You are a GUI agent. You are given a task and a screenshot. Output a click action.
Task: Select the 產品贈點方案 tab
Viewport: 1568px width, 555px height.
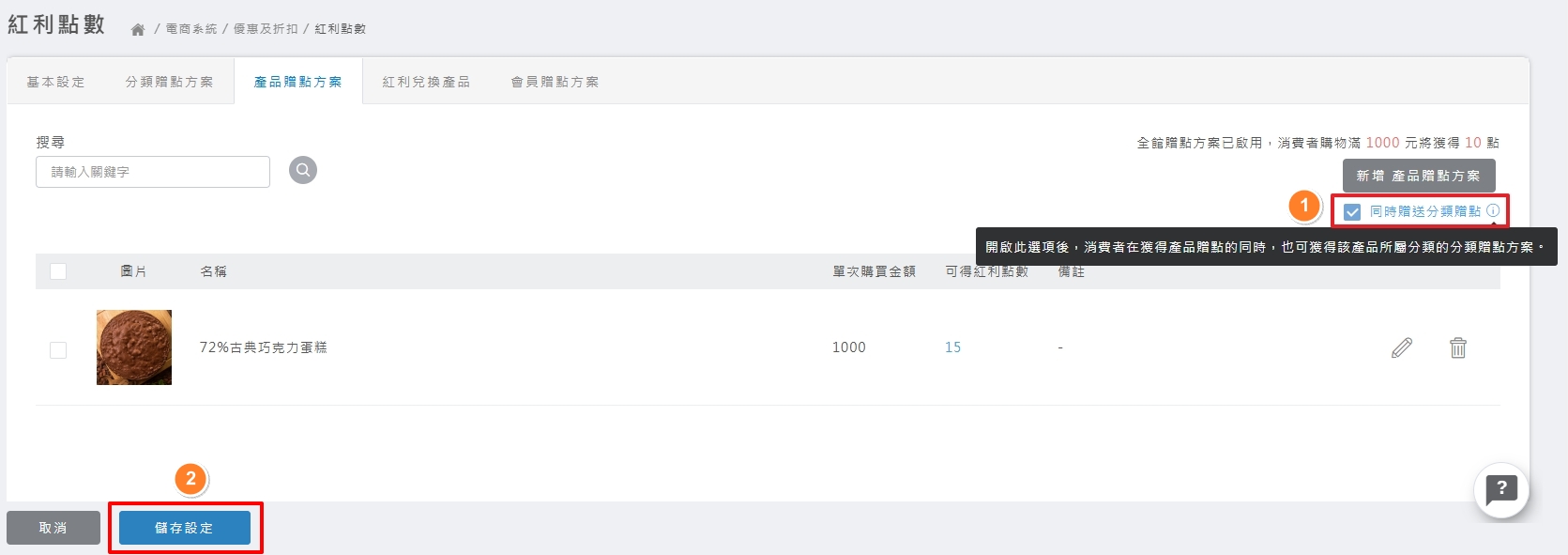(297, 83)
